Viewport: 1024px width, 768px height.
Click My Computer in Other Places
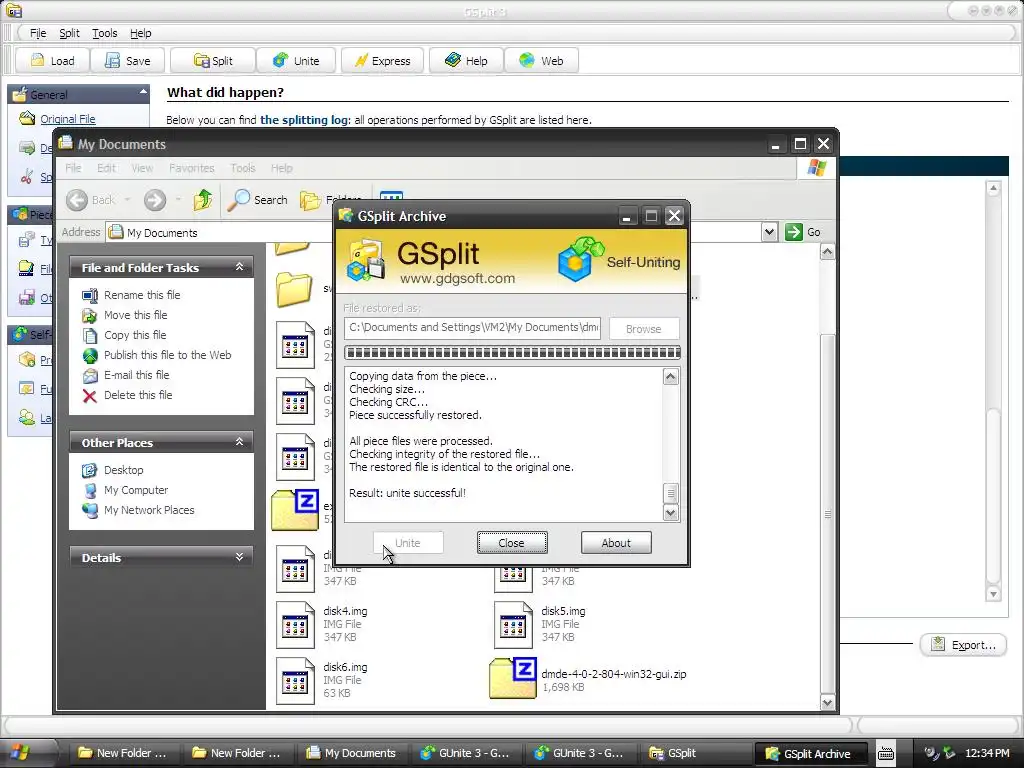[135, 490]
